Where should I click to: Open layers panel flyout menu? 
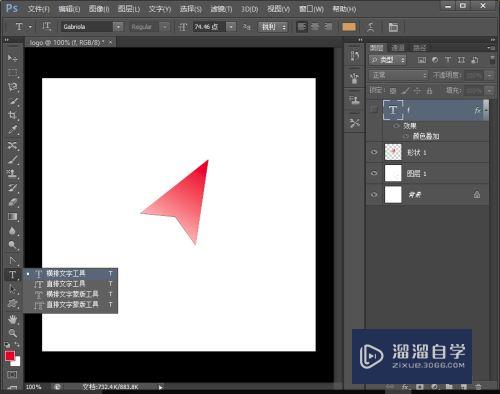tap(490, 48)
